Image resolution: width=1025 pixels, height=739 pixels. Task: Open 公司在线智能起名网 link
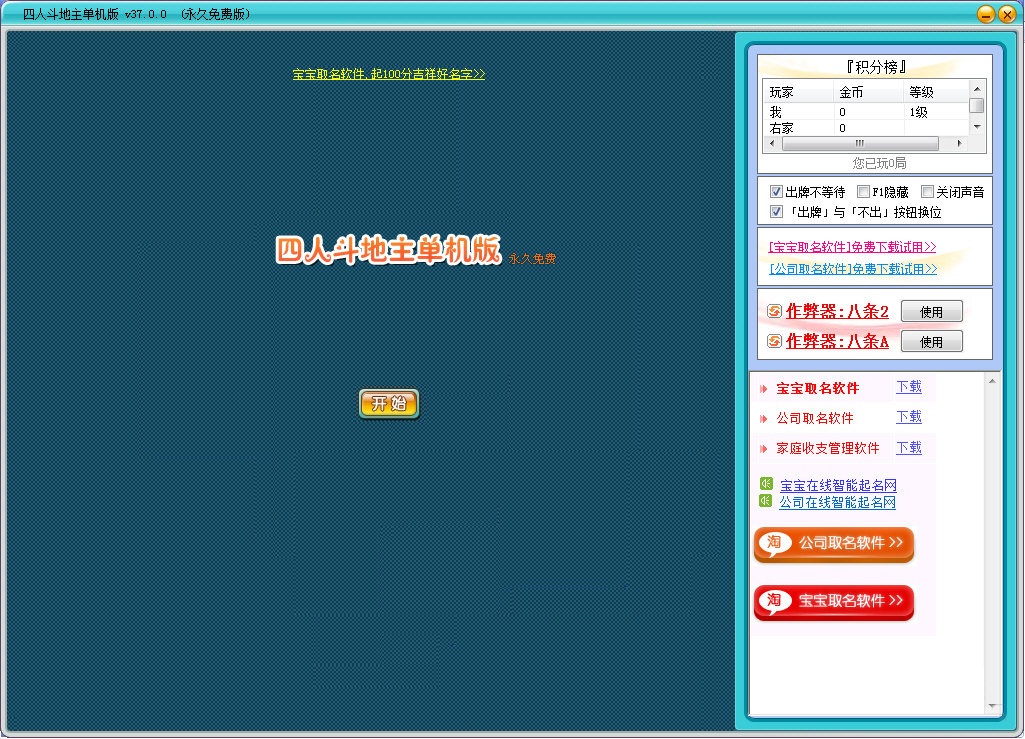837,502
